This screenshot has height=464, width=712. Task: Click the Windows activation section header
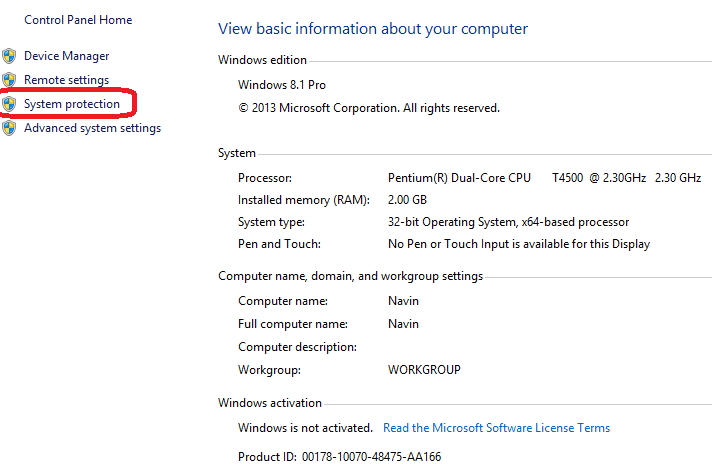click(270, 403)
